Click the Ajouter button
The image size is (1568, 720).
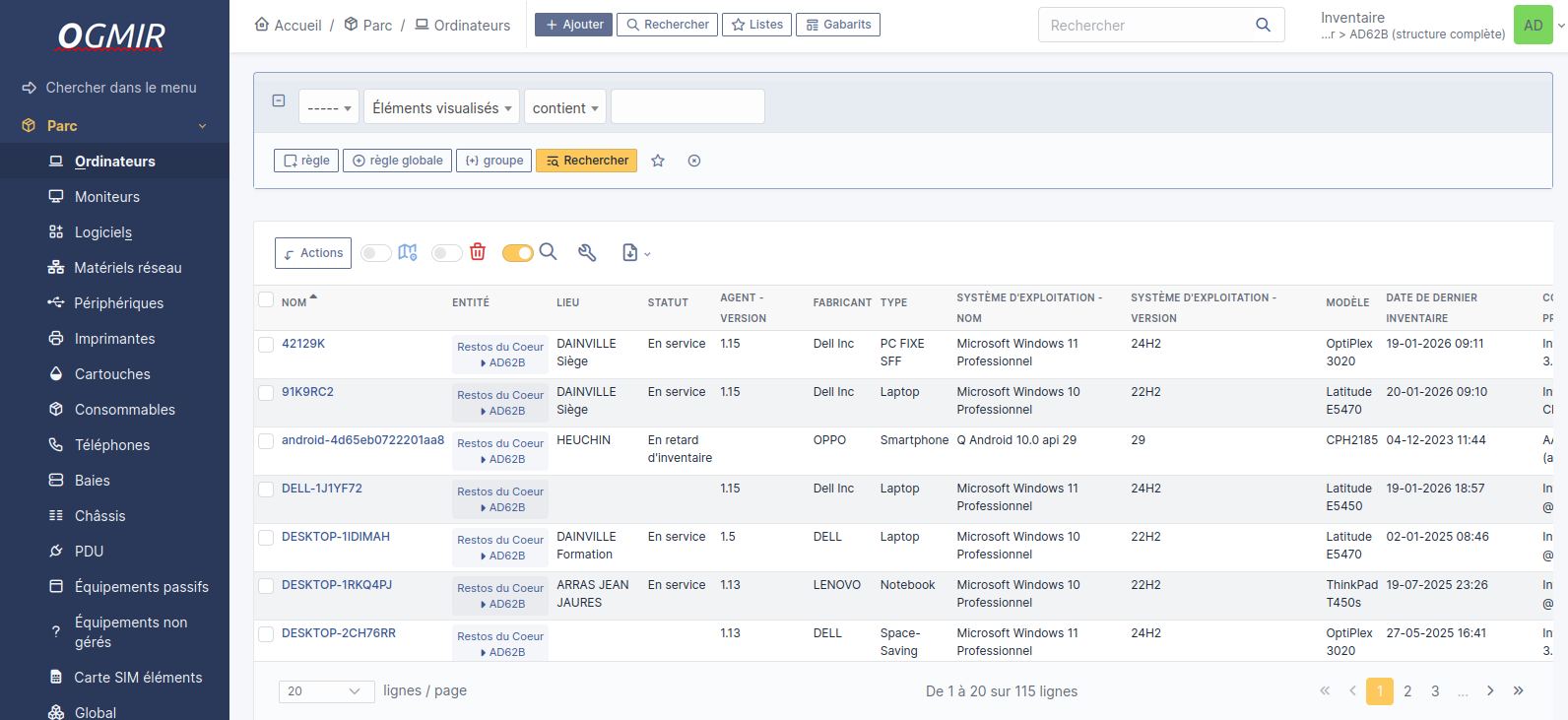pyautogui.click(x=573, y=25)
